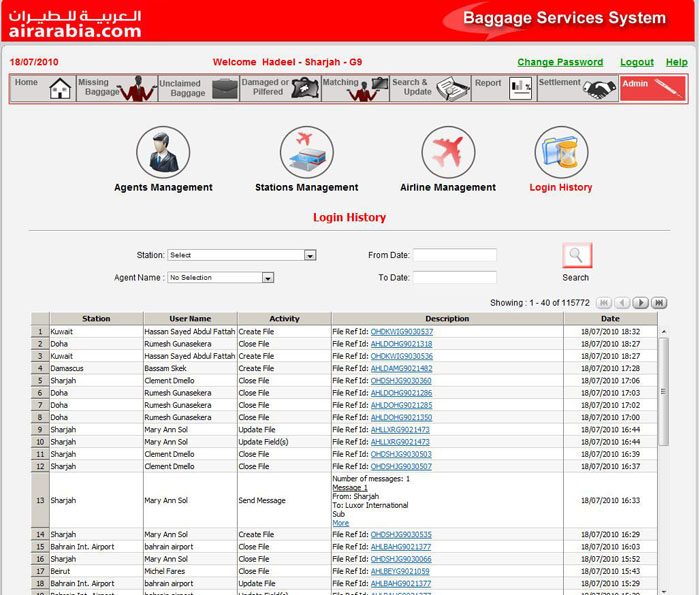The height and width of the screenshot is (595, 700).
Task: Open file reference OHDKWIG9030537
Action: (401, 331)
